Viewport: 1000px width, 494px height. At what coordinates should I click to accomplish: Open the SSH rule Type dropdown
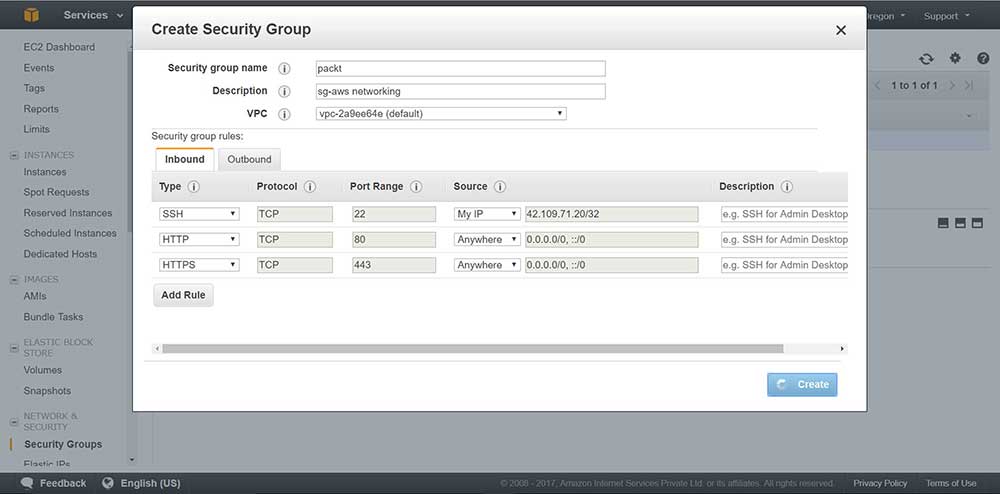[x=199, y=214]
